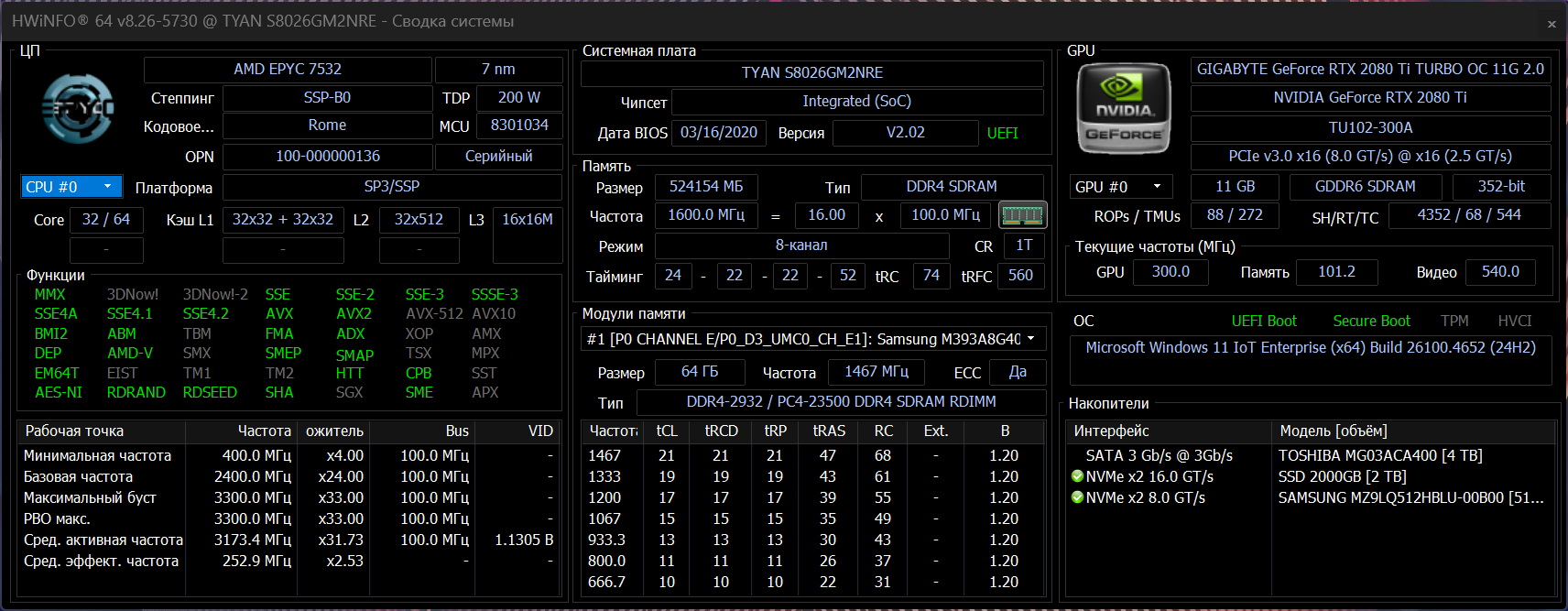Click the Модель [объём] column header

(x=1414, y=431)
